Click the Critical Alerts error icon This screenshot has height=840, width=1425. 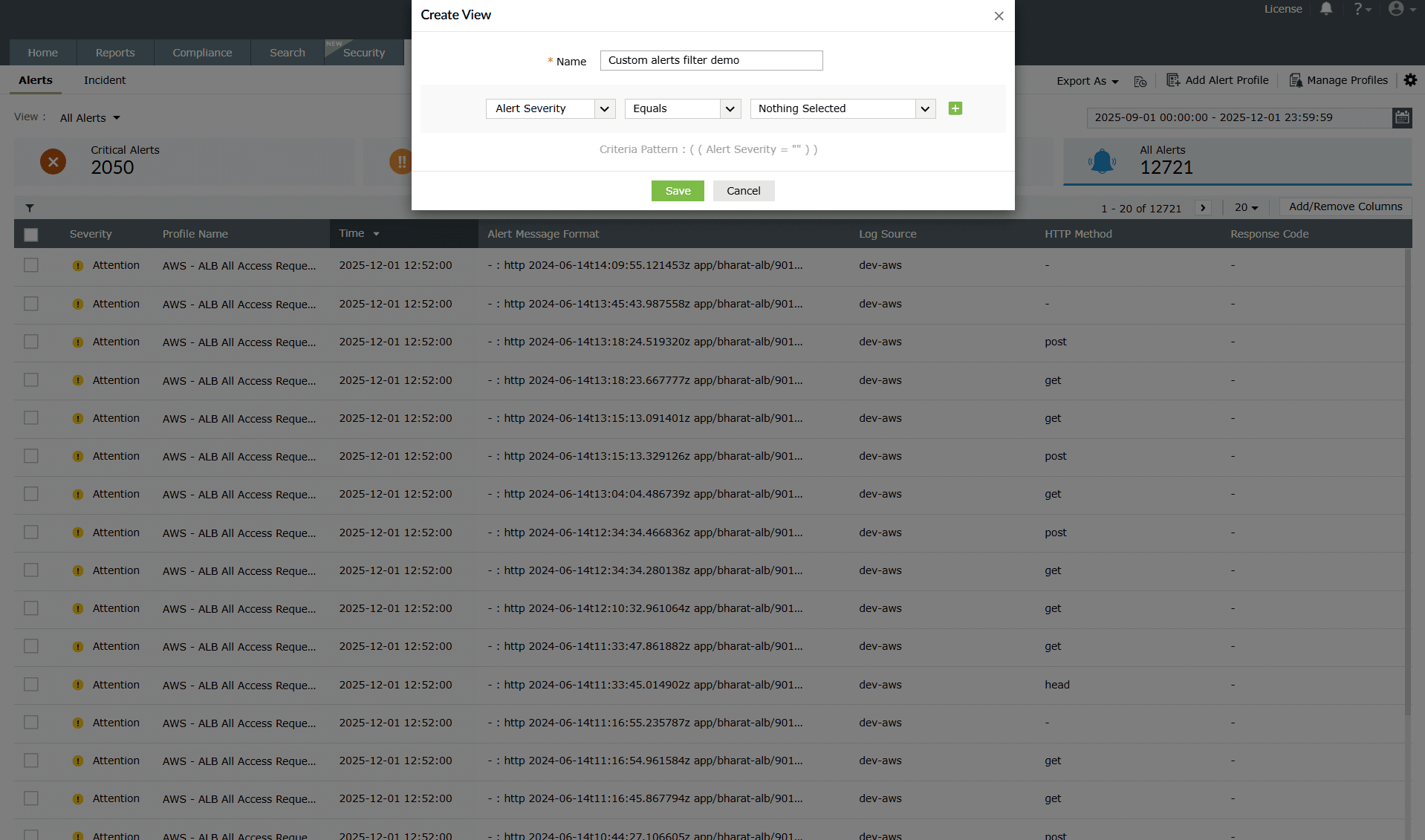pos(53,161)
